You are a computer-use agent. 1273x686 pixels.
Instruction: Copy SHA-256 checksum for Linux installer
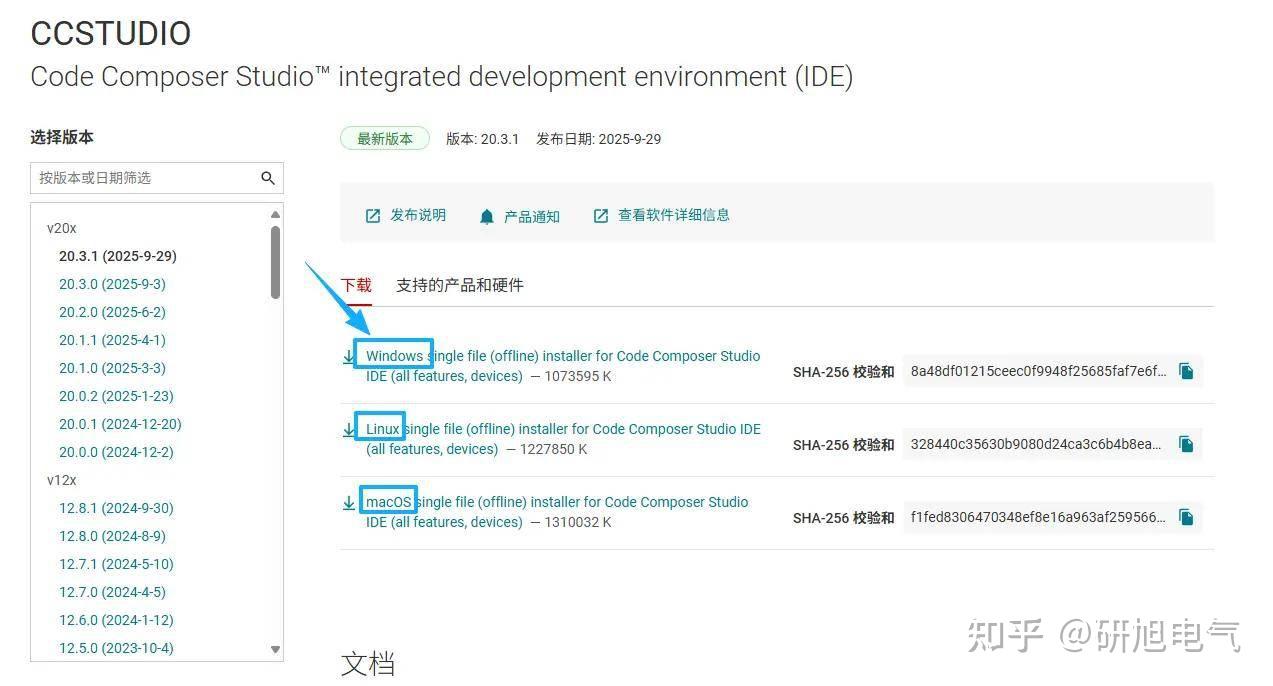click(1186, 444)
